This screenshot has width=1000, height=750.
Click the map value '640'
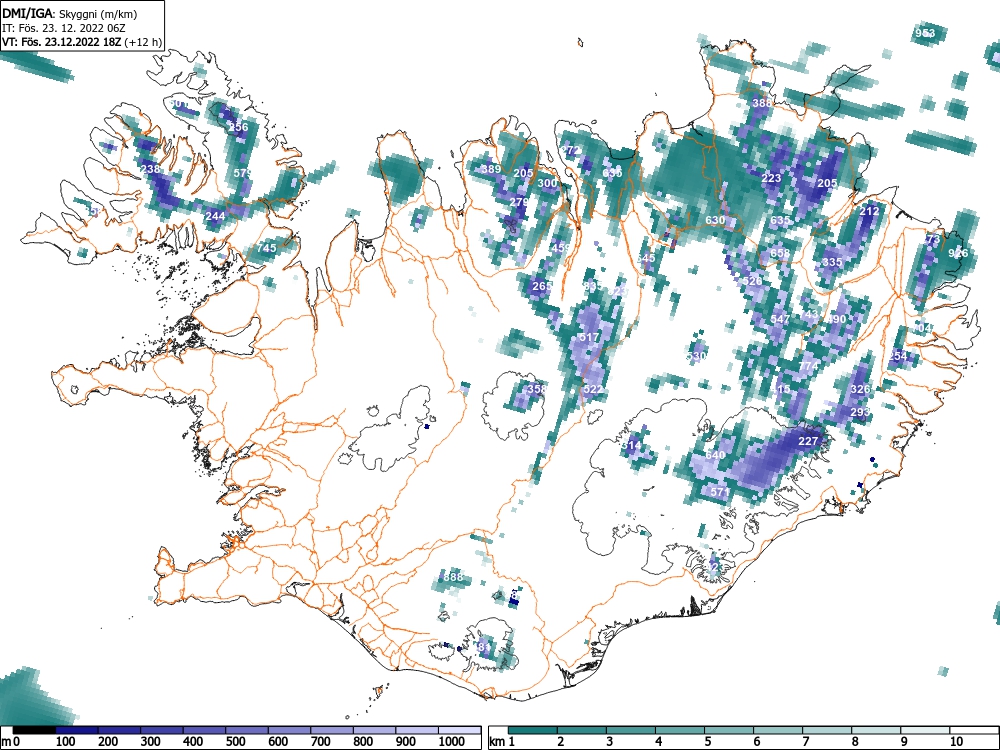[x=715, y=455]
